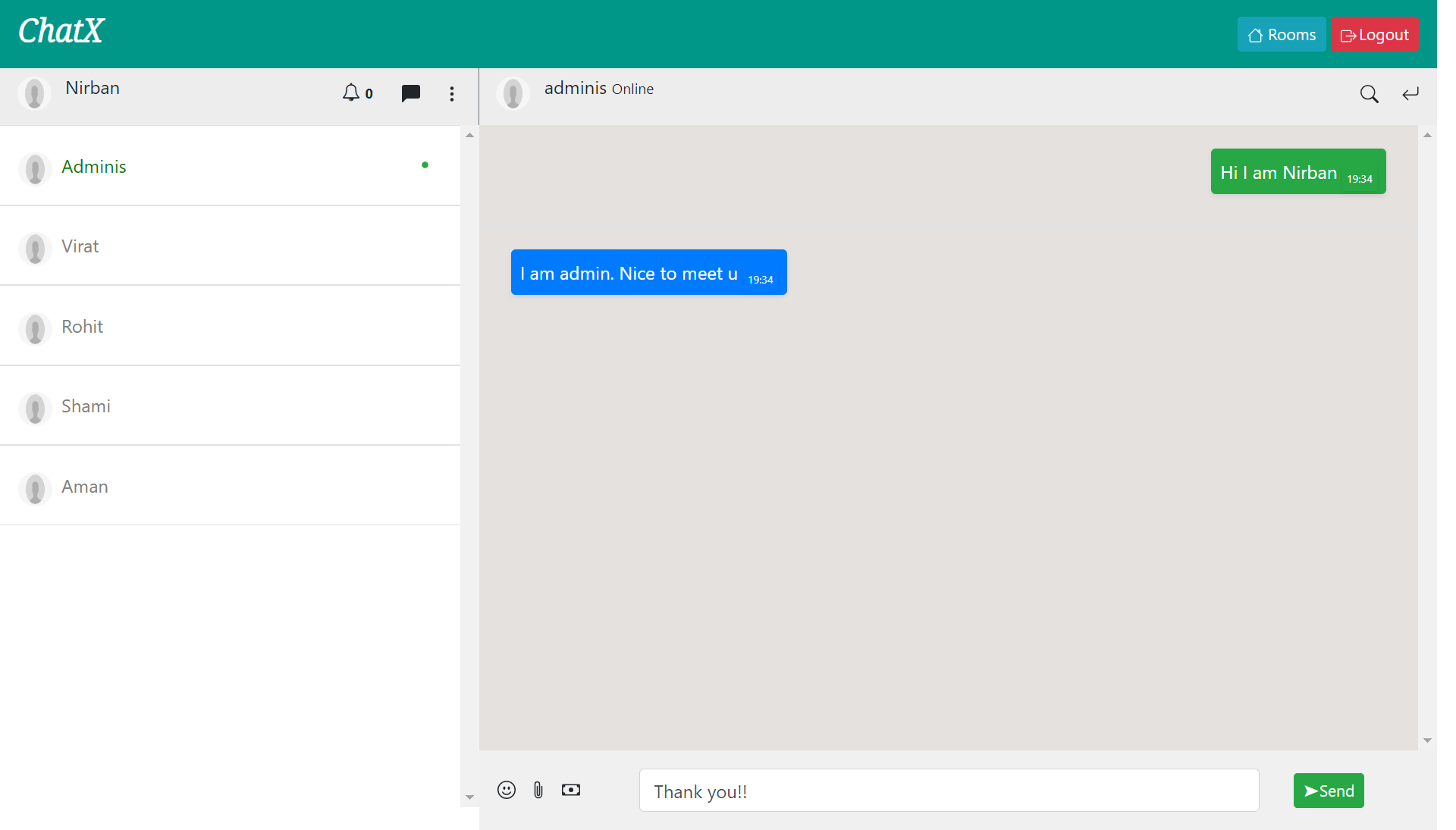Go to Rooms page
Viewport: 1456px width, 830px height.
(x=1282, y=34)
